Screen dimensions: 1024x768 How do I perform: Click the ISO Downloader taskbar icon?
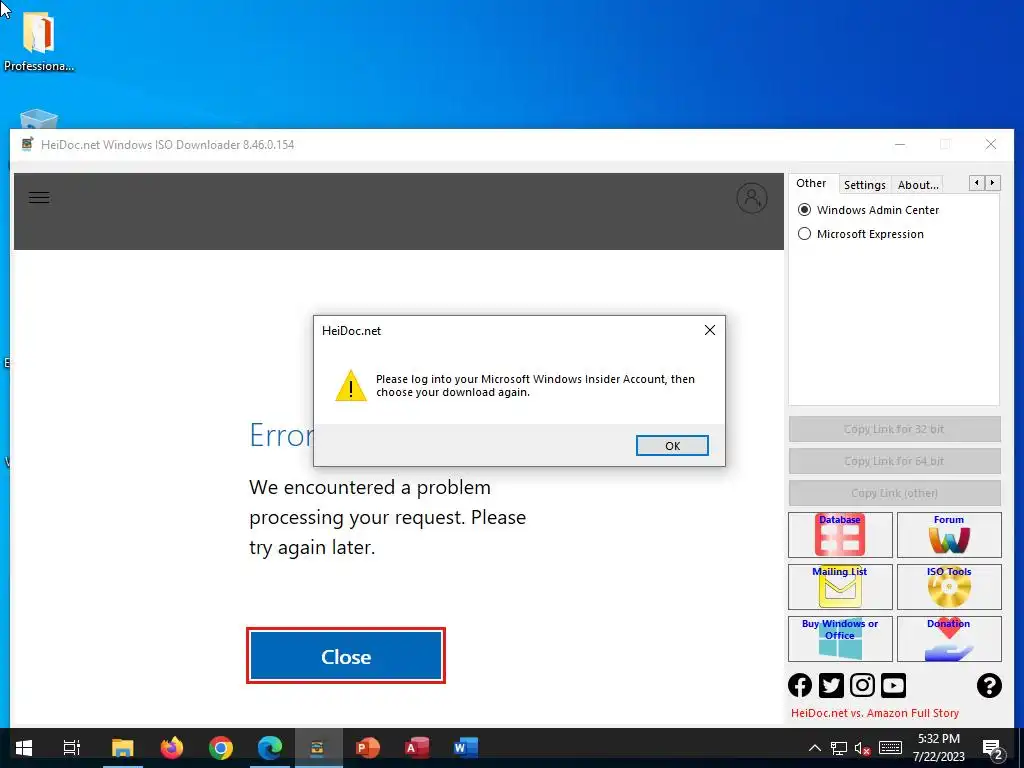point(318,748)
